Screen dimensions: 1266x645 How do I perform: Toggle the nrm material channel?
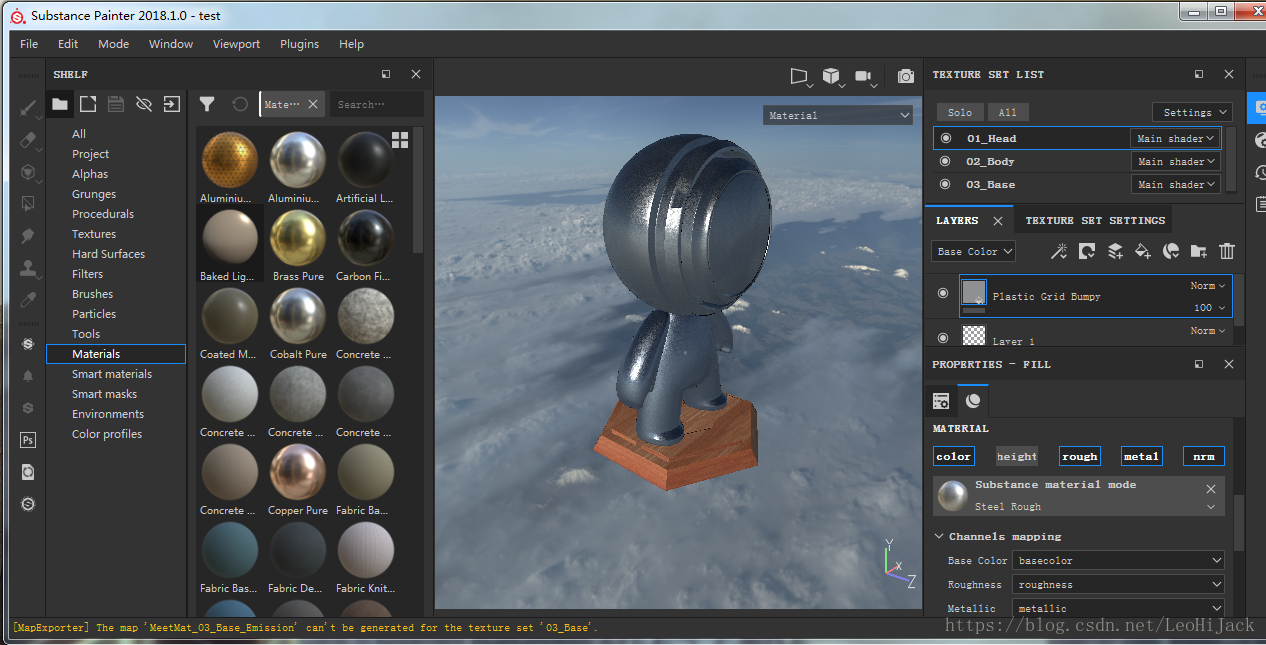(x=1204, y=456)
